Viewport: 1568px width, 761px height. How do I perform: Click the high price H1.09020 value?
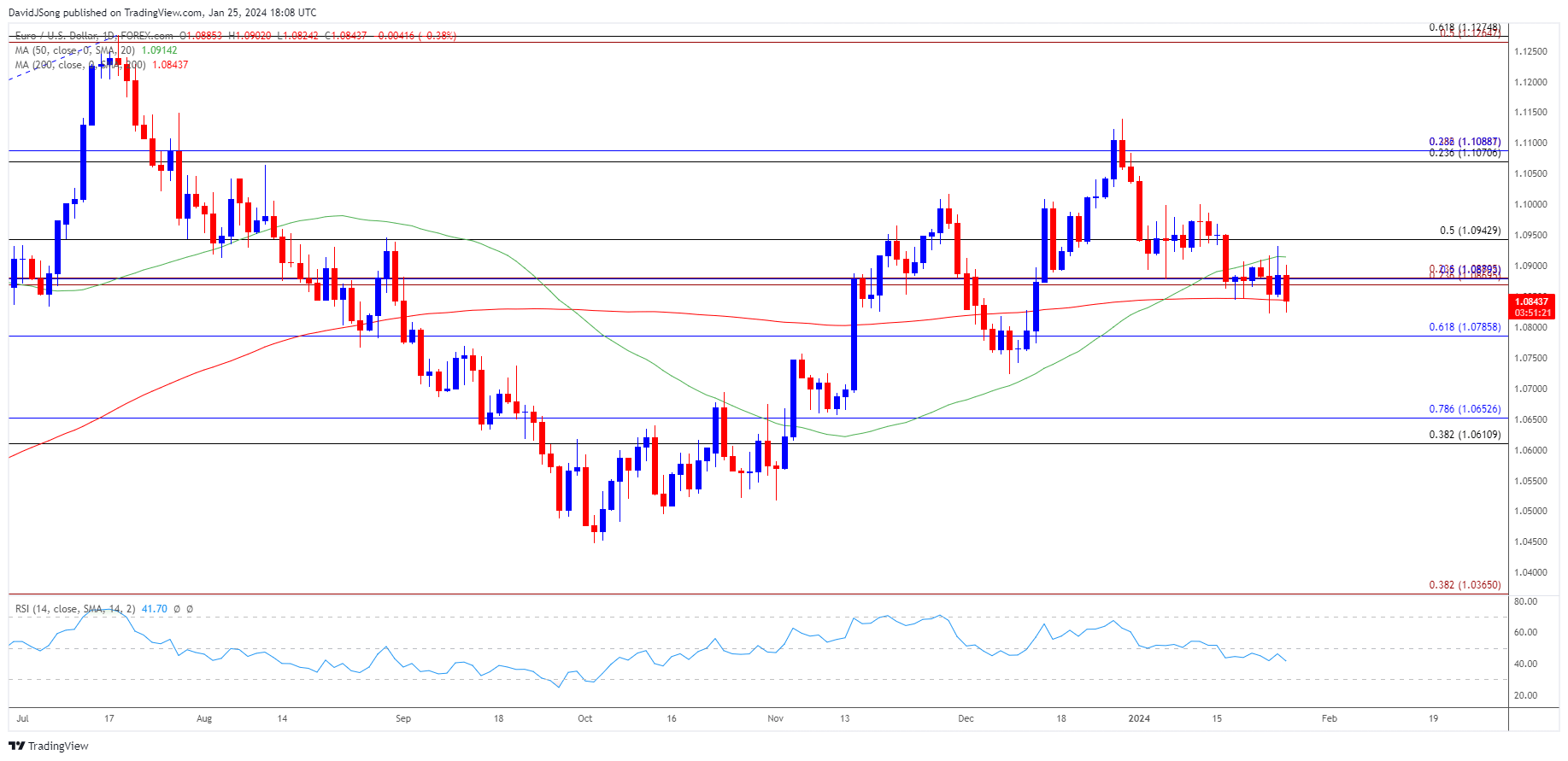(250, 36)
